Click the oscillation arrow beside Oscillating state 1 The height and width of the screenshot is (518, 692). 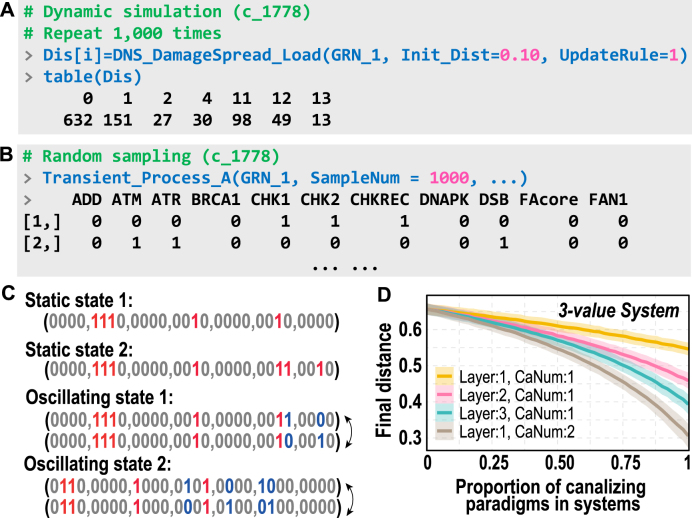349,431
